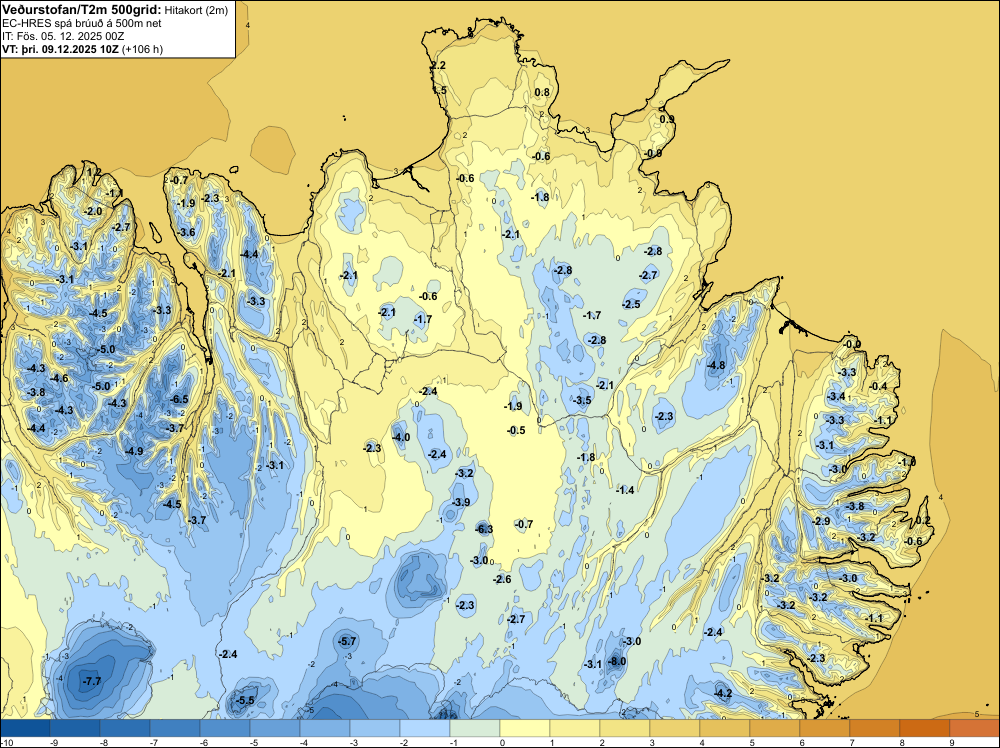The height and width of the screenshot is (748, 1000).
Task: Select the light yellow legend swatch, 0 to 1
Action: click(525, 728)
